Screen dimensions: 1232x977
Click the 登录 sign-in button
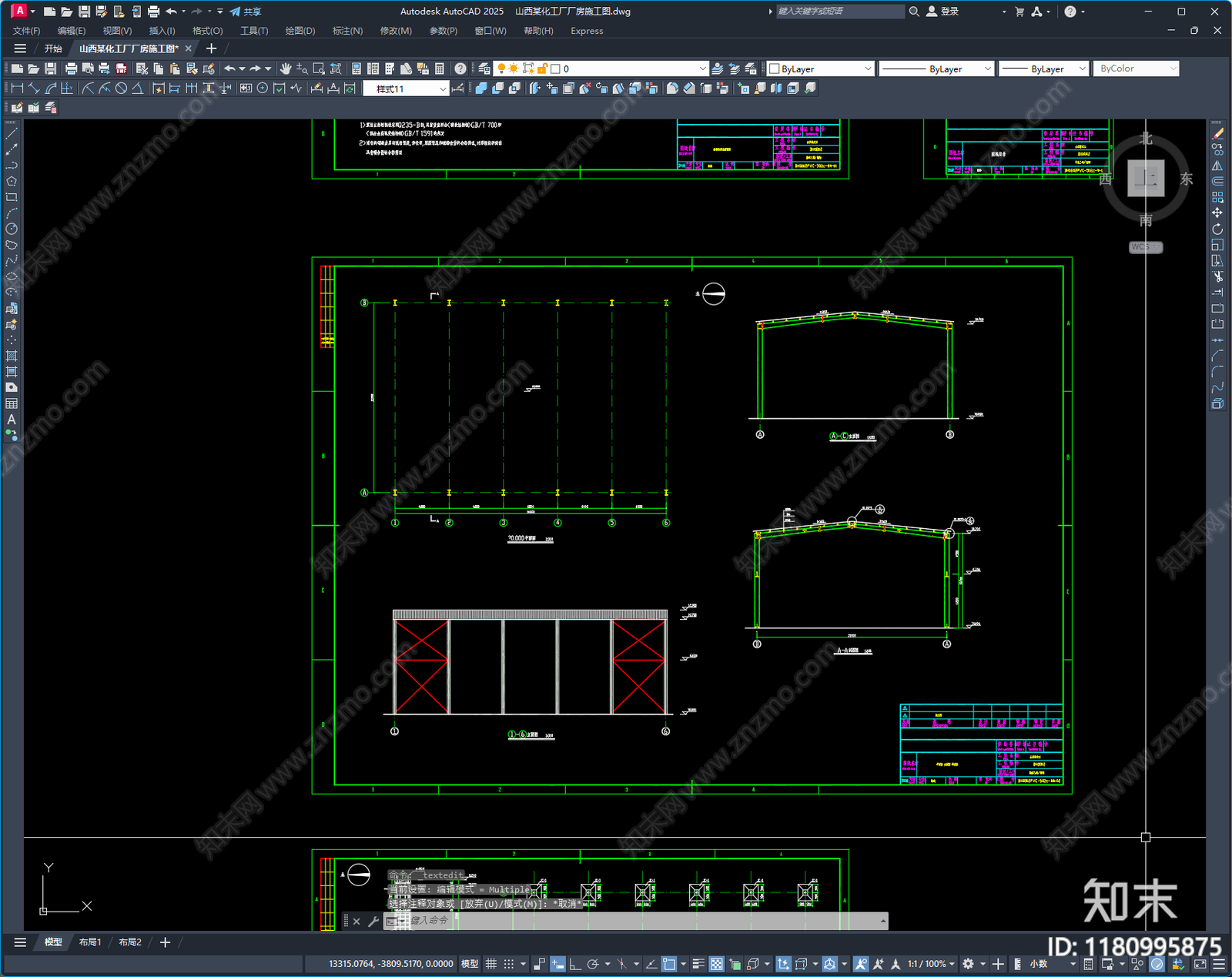942,12
